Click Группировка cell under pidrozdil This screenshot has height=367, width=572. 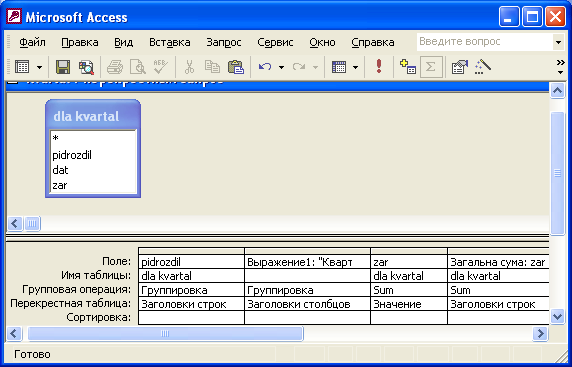point(191,290)
